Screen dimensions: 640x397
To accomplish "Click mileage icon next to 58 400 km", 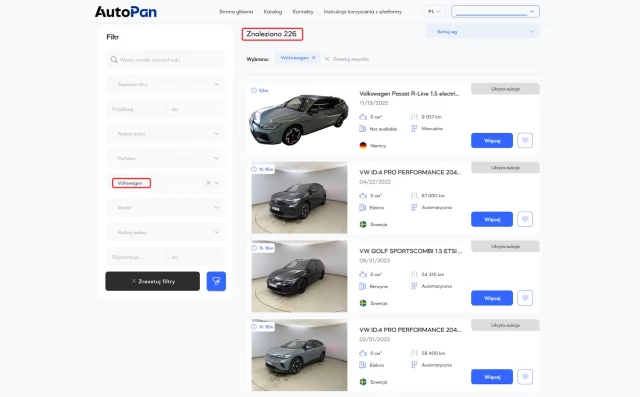I will (414, 353).
